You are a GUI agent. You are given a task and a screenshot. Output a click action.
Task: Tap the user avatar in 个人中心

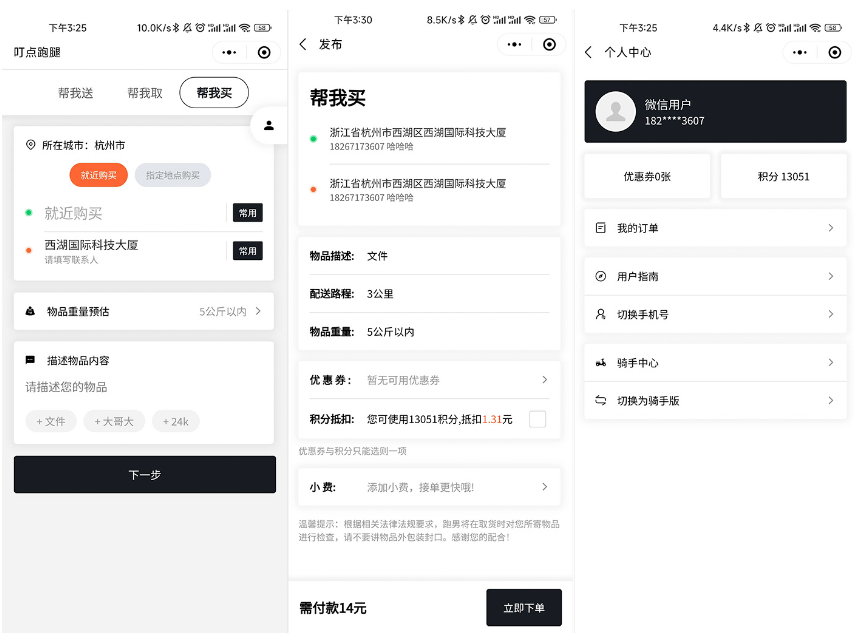coord(615,112)
